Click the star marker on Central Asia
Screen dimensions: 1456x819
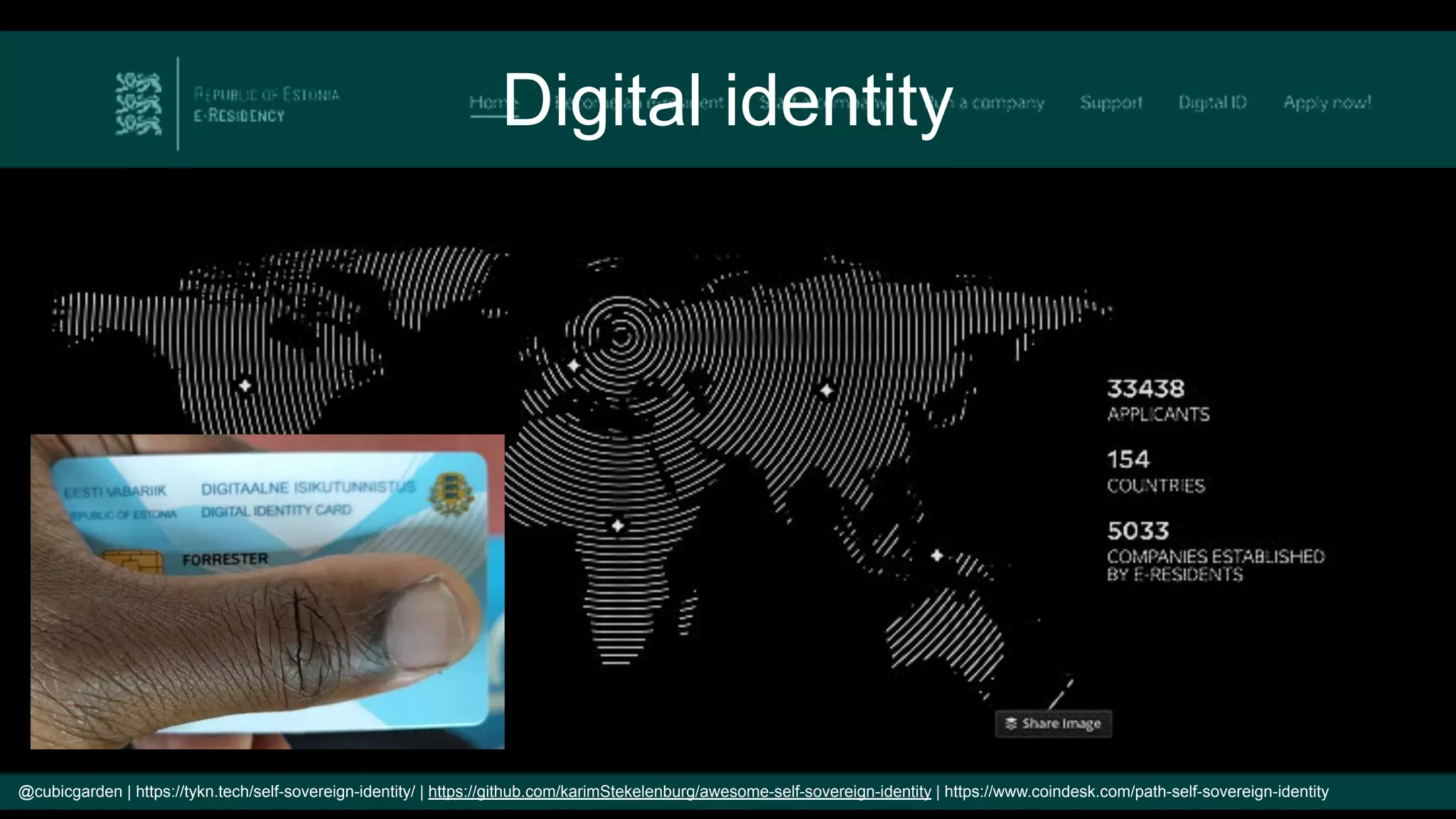pyautogui.click(x=826, y=390)
